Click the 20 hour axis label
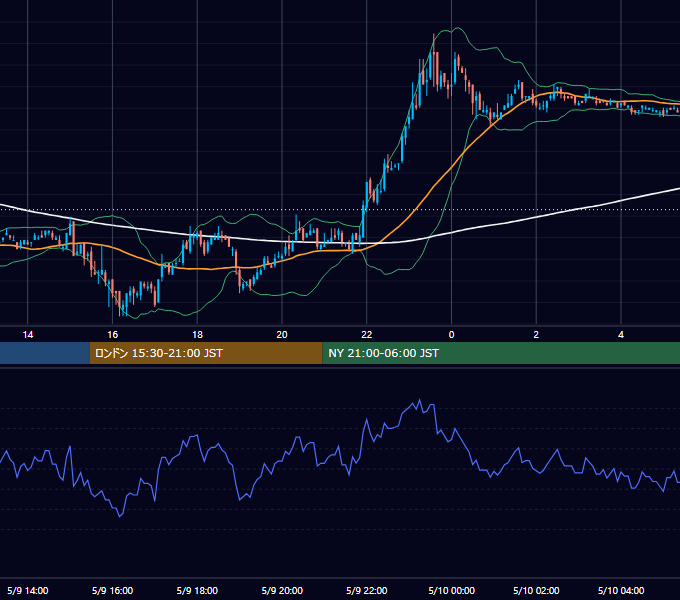680x600 pixels. click(282, 335)
